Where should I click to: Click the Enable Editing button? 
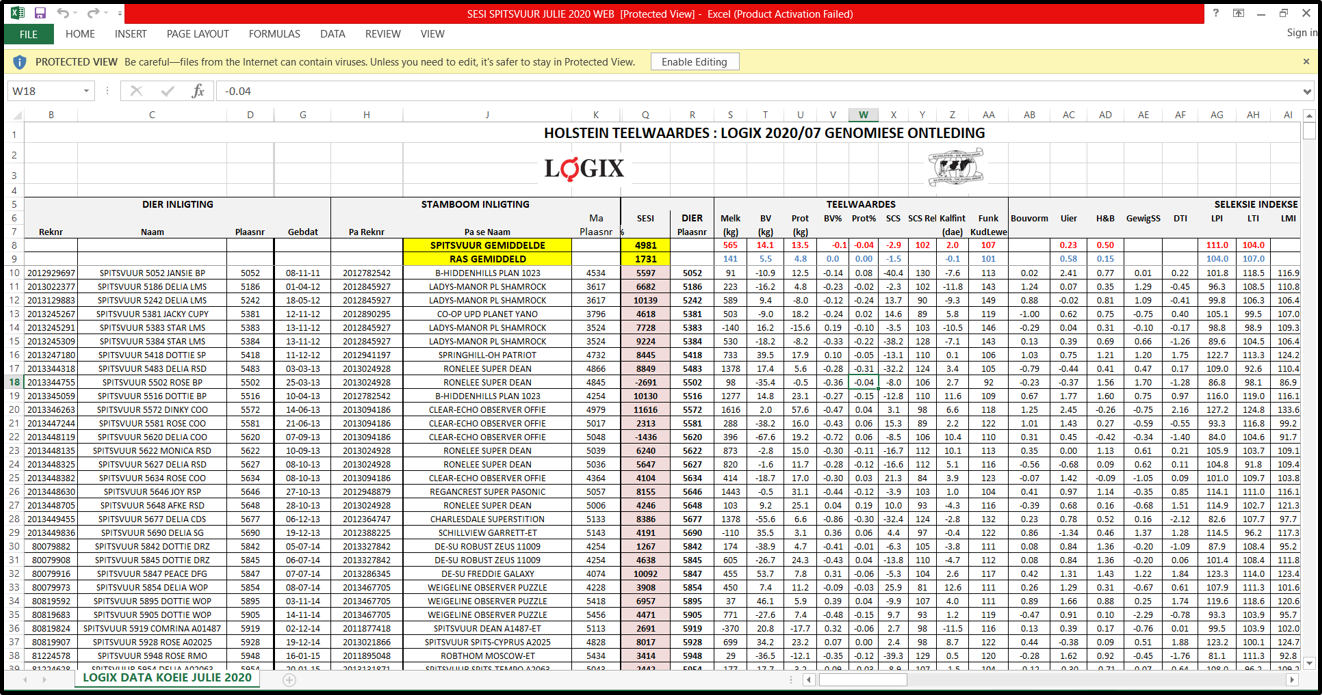pos(694,62)
